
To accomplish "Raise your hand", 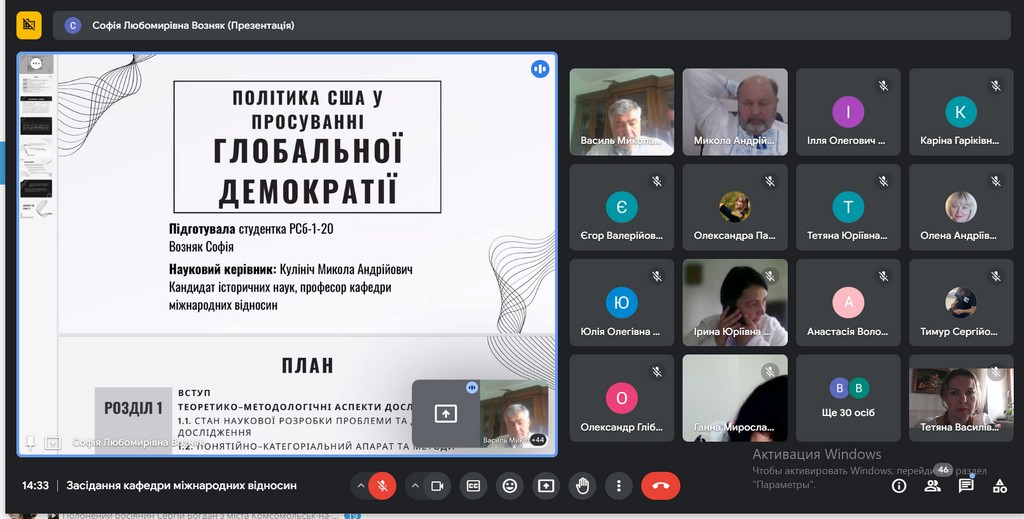I will [x=582, y=486].
